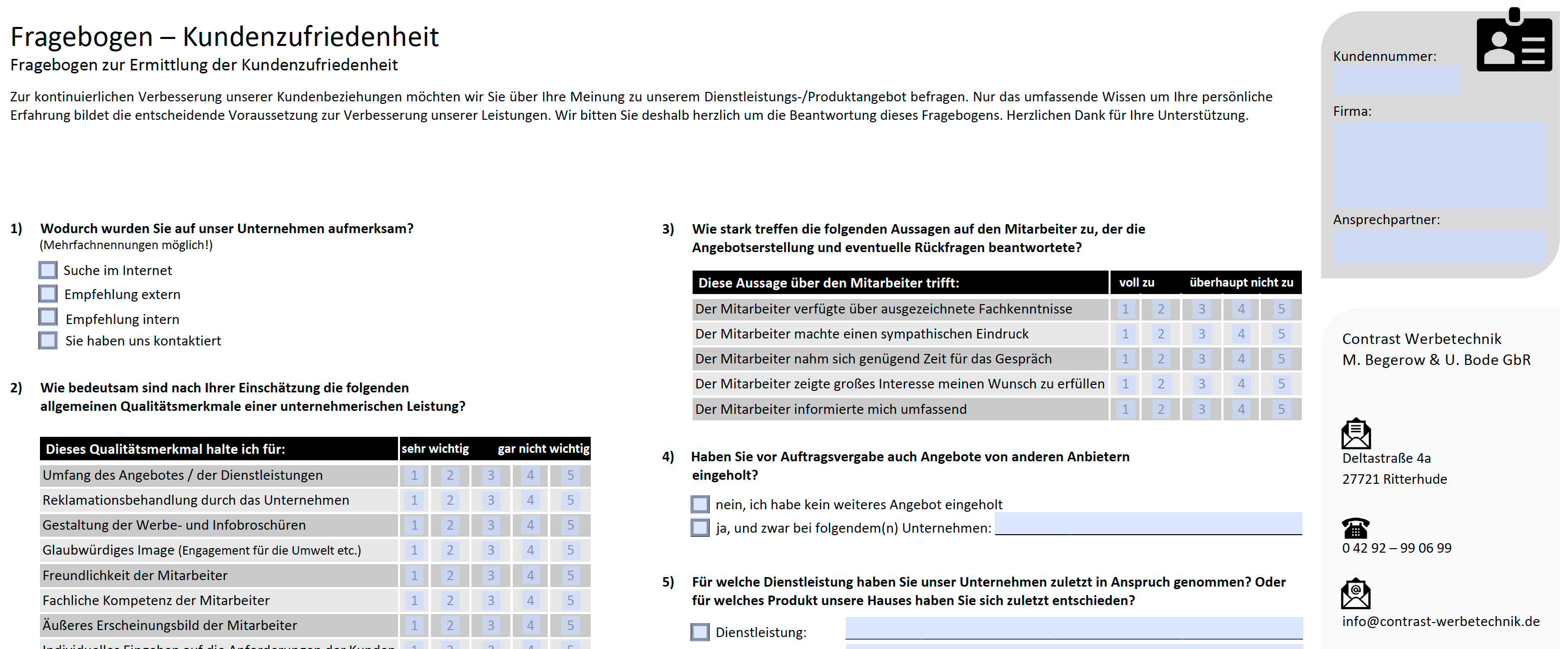The width and height of the screenshot is (1568, 649).
Task: Check the 'Suche im Internet' checkbox
Action: coord(48,270)
